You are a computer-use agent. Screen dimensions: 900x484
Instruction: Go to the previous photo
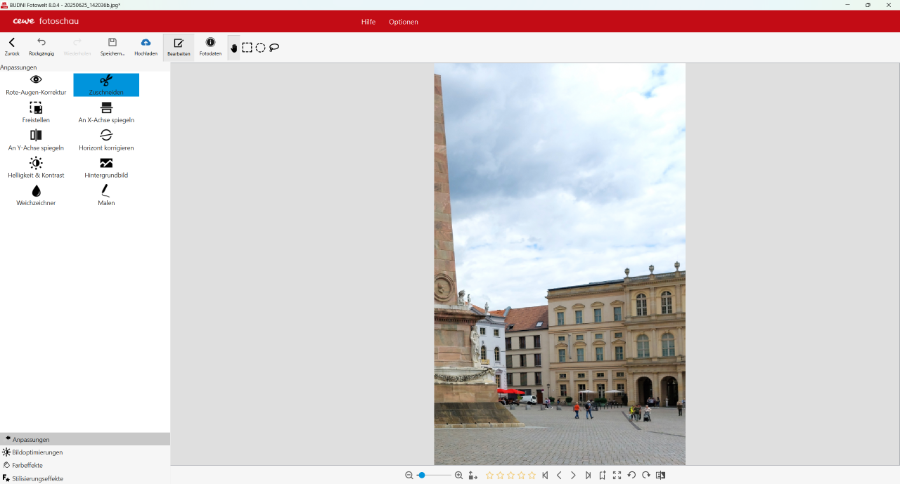pyautogui.click(x=559, y=475)
